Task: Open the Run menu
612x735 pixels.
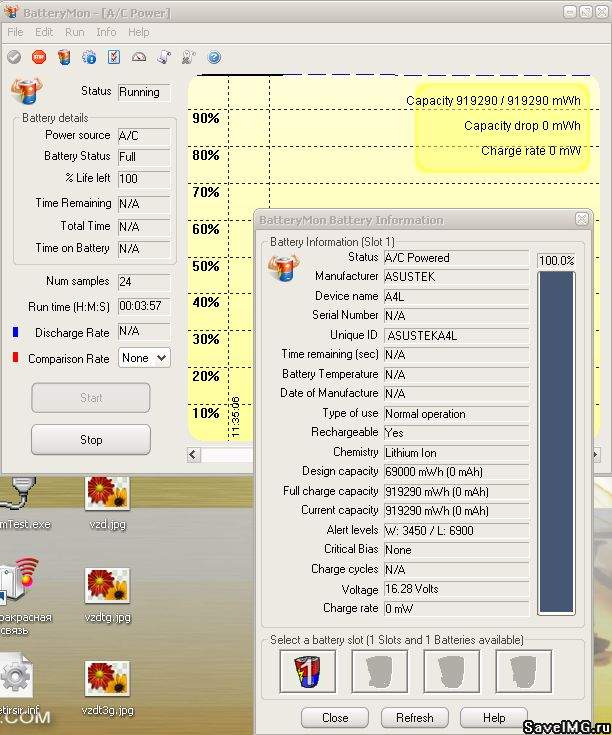Action: 75,32
